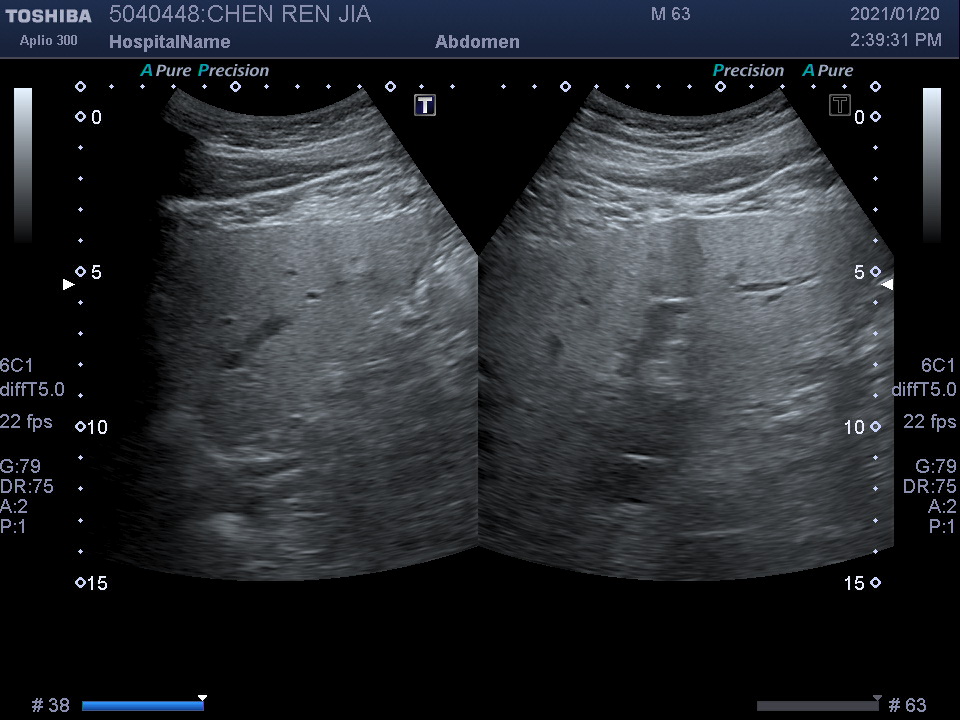This screenshot has width=960, height=720.
Task: Click the TOSHIBA logo
Action: point(48,15)
